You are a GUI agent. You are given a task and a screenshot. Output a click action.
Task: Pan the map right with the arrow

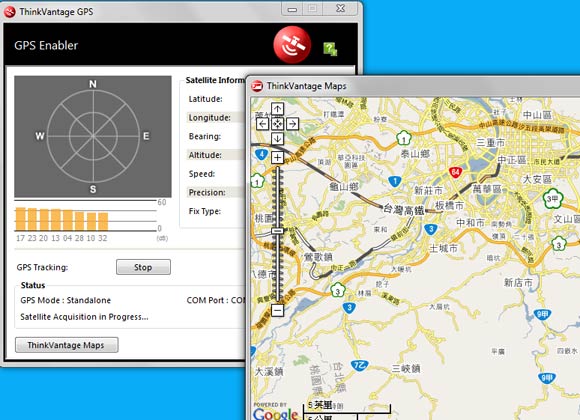click(292, 124)
